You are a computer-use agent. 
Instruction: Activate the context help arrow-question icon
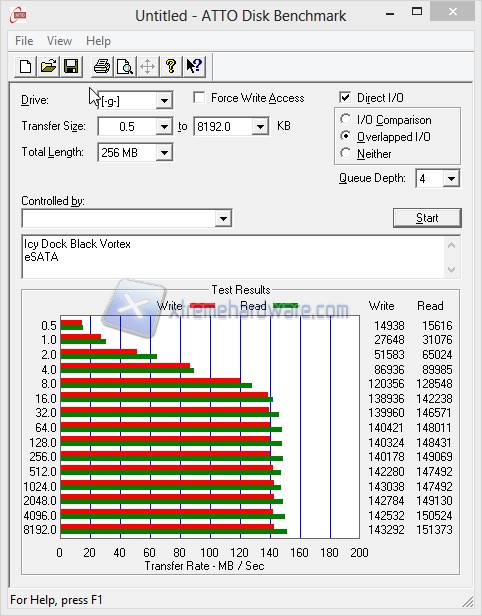point(194,66)
